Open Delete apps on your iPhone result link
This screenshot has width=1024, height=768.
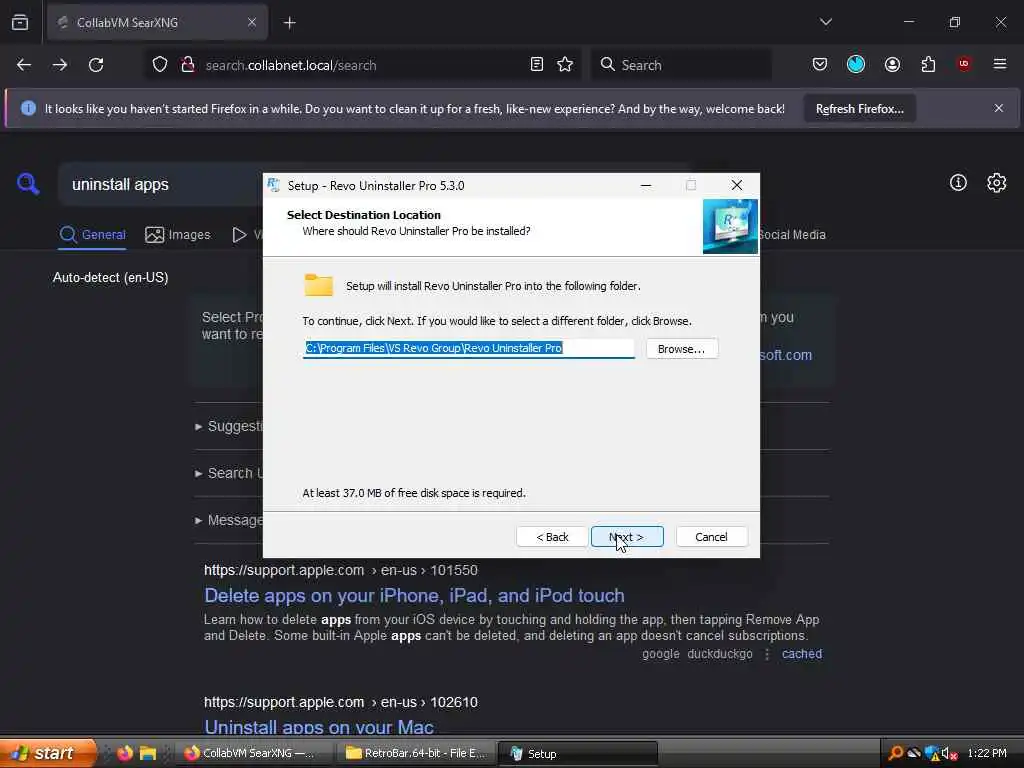(414, 596)
